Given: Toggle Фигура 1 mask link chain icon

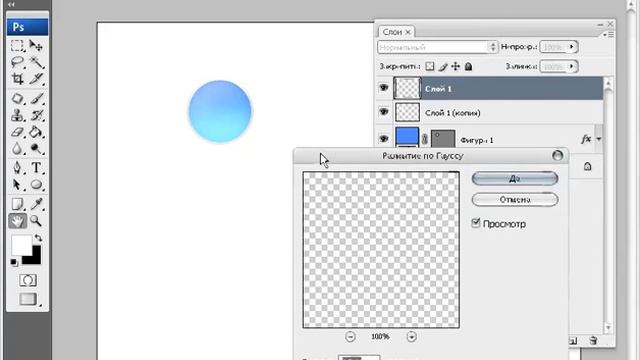Looking at the screenshot, I should click(424, 139).
